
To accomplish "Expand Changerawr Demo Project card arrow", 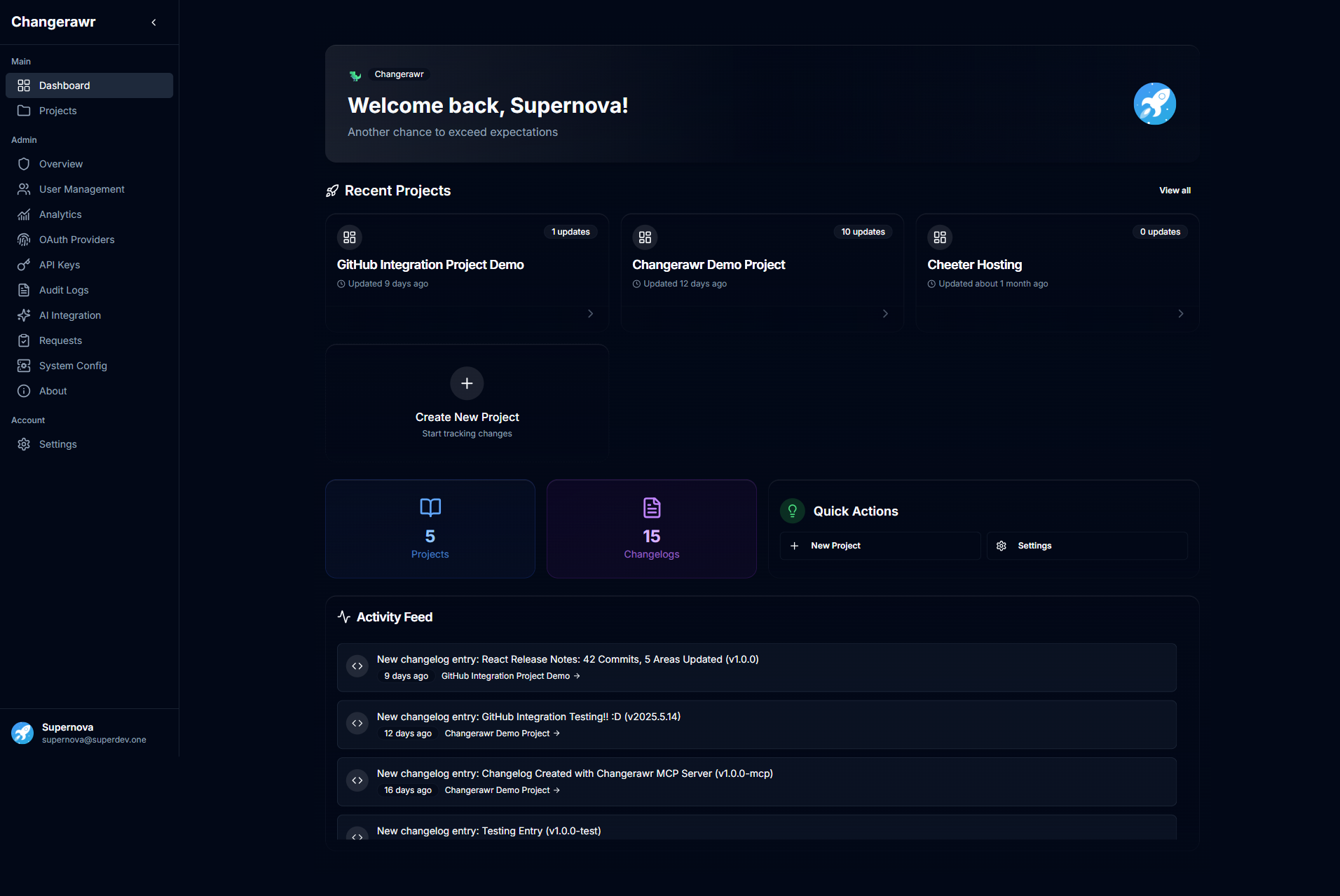I will (x=885, y=314).
